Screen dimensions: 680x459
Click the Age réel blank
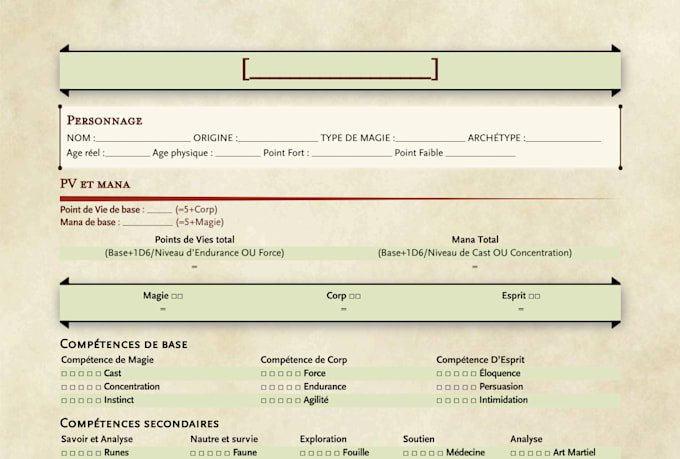128,154
